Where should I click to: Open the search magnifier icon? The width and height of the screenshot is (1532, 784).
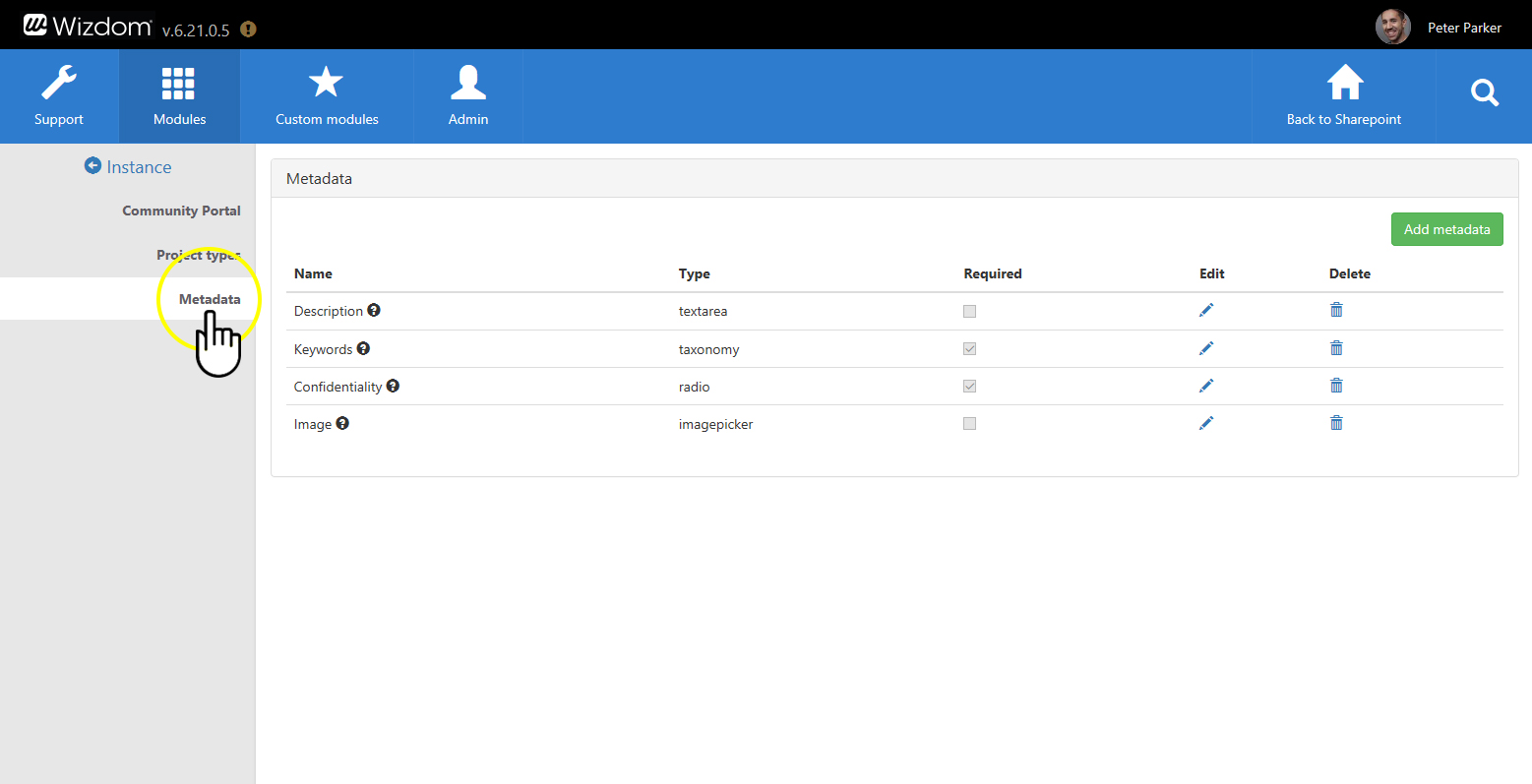click(1484, 94)
